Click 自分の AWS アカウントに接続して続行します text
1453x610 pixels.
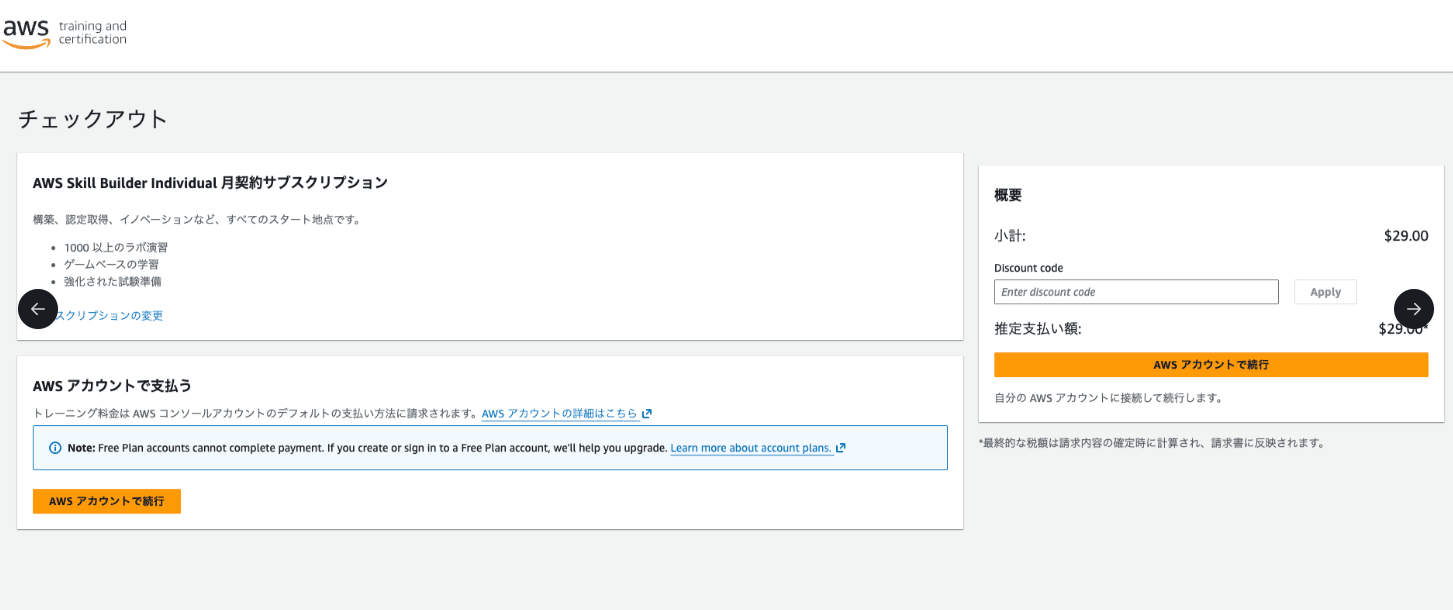[1109, 398]
